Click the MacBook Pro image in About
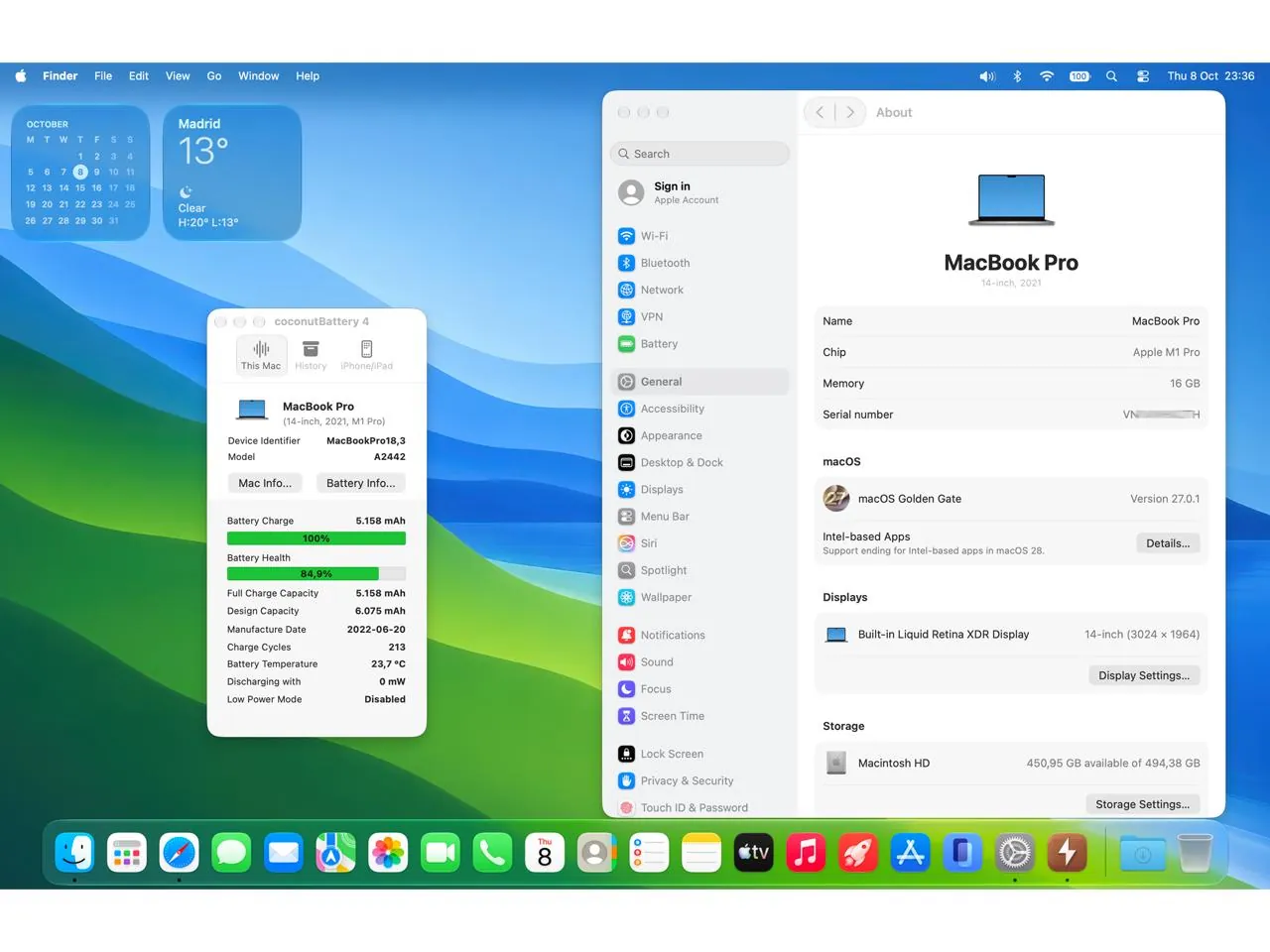Viewport: 1270px width, 952px height. [x=1011, y=199]
